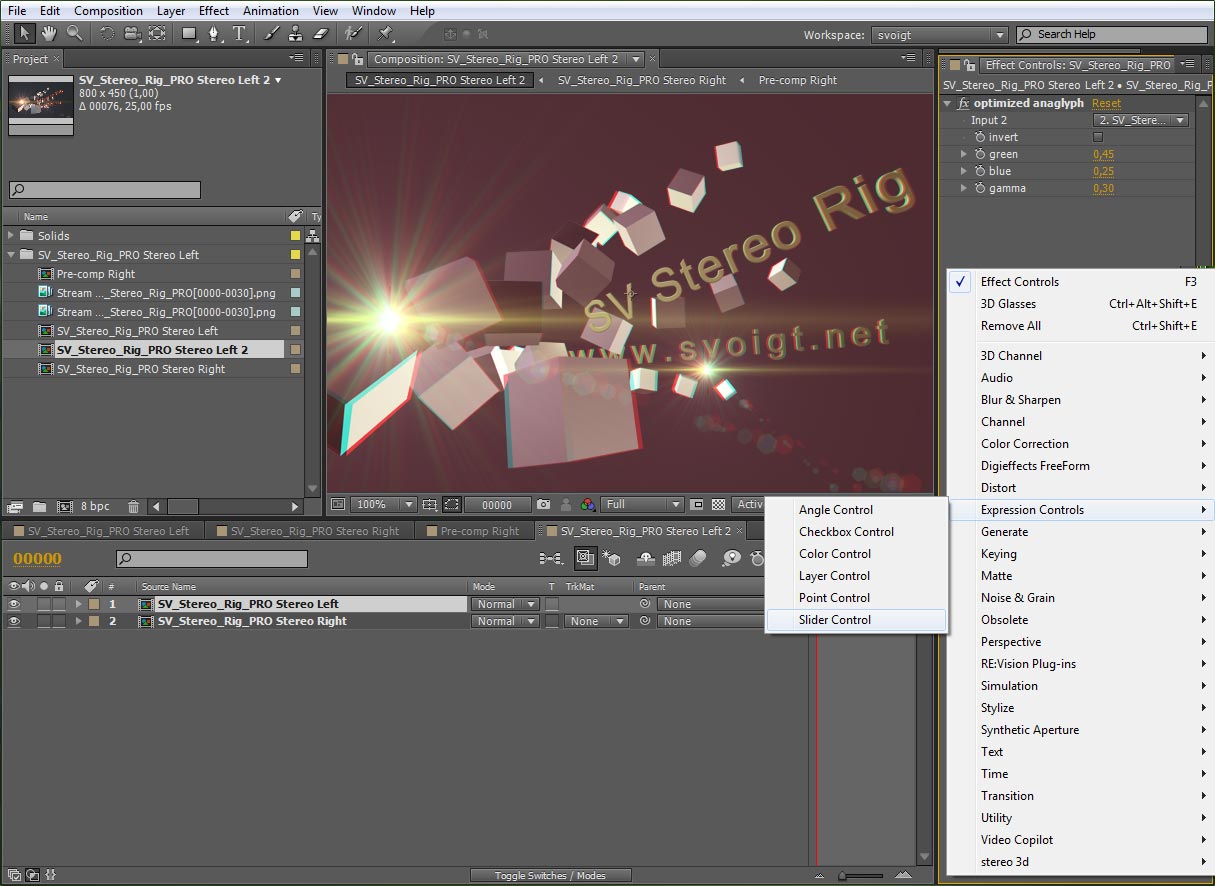Click the new composition icon in Project panel
The width and height of the screenshot is (1215, 886).
65,507
